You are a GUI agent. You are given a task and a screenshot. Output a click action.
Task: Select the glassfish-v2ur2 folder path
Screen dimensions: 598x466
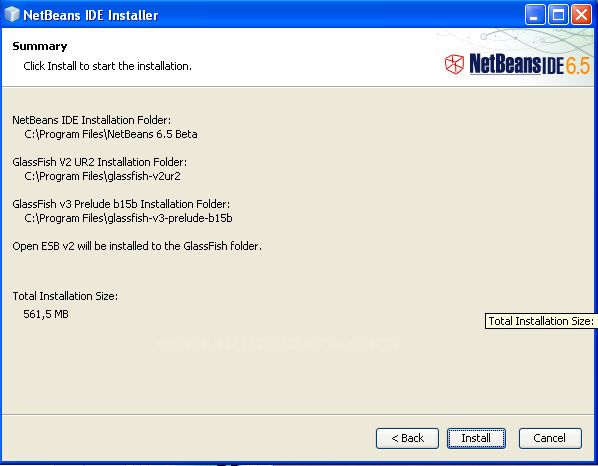[102, 176]
